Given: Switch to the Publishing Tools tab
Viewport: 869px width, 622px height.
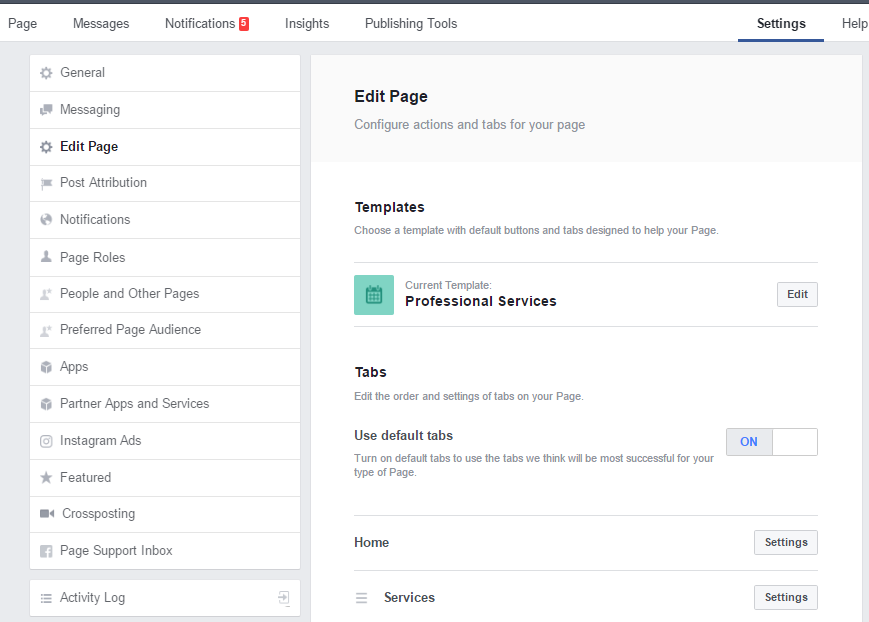Looking at the screenshot, I should click(x=410, y=23).
